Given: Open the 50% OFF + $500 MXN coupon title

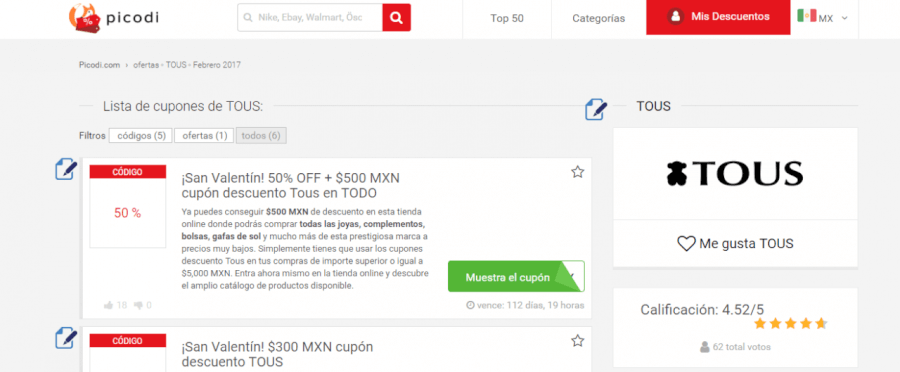Looking at the screenshot, I should pos(290,185).
